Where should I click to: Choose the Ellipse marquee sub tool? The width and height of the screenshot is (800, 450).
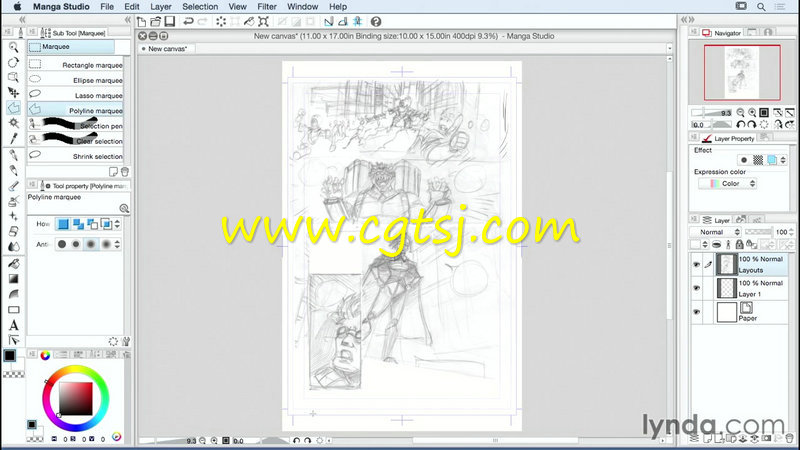(x=76, y=80)
